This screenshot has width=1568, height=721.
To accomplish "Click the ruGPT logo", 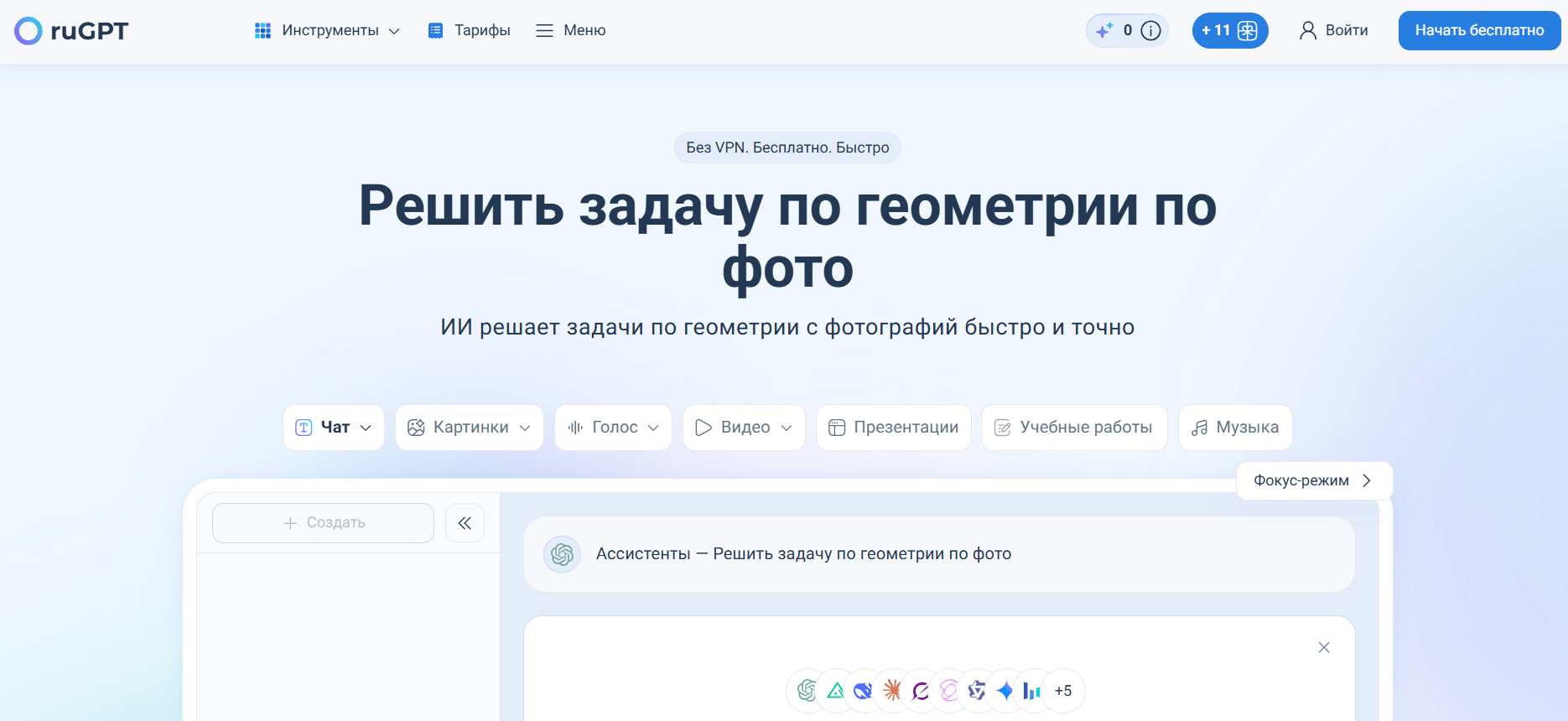I will pos(71,31).
